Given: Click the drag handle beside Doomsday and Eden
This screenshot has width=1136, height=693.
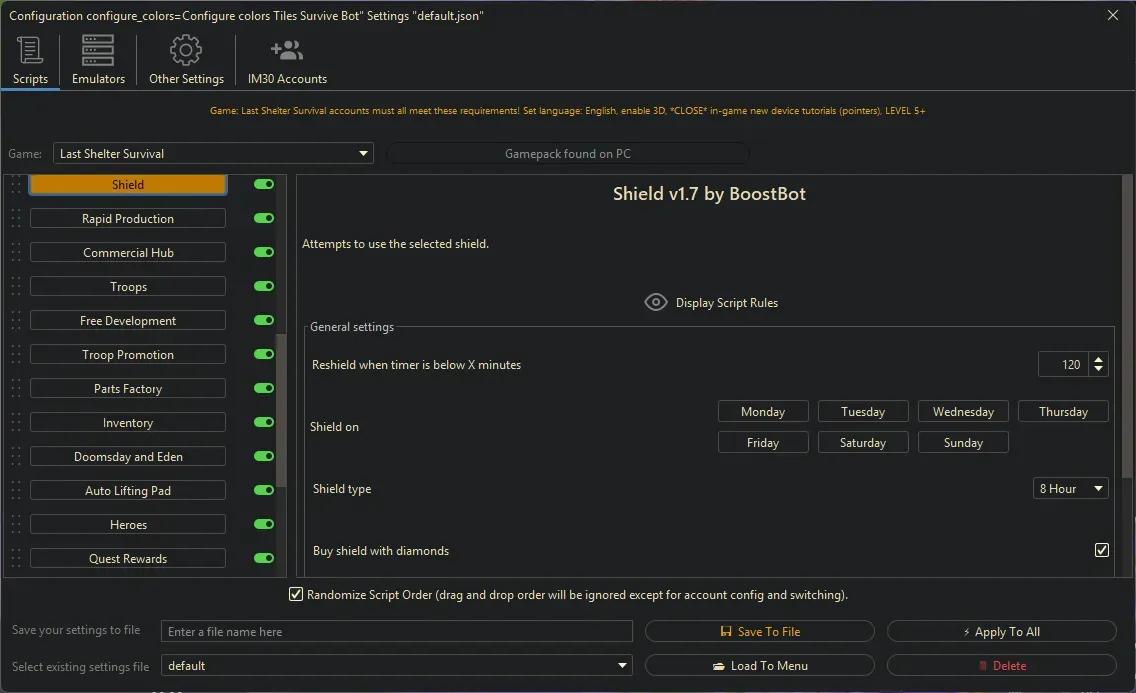Looking at the screenshot, I should 15,457.
